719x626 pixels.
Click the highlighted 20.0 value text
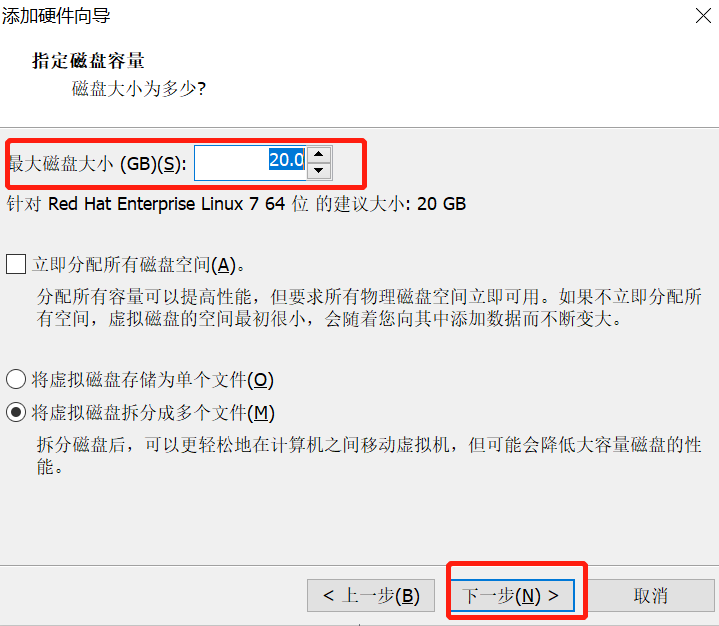coord(287,160)
